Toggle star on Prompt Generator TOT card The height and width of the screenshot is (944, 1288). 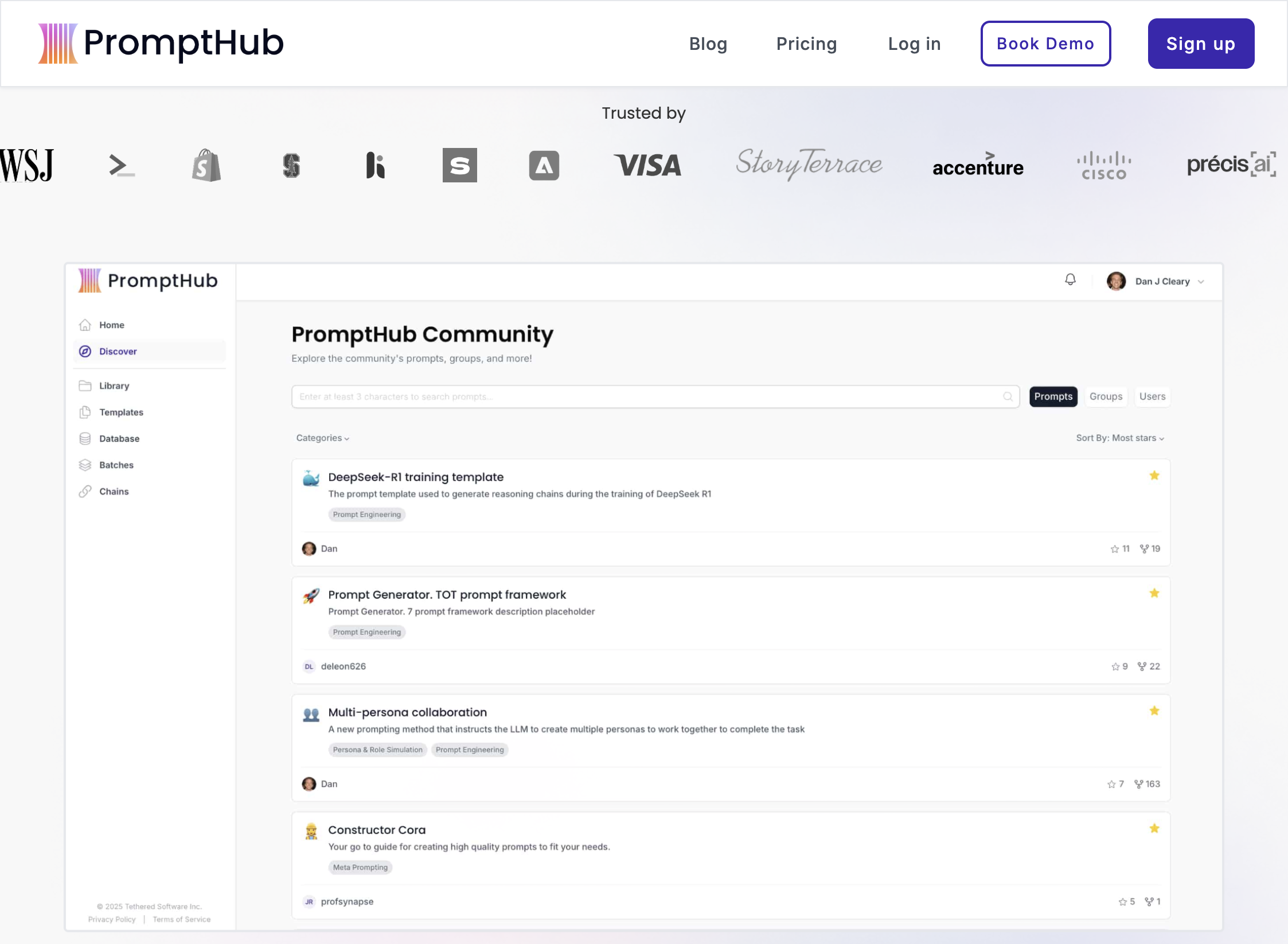1154,593
